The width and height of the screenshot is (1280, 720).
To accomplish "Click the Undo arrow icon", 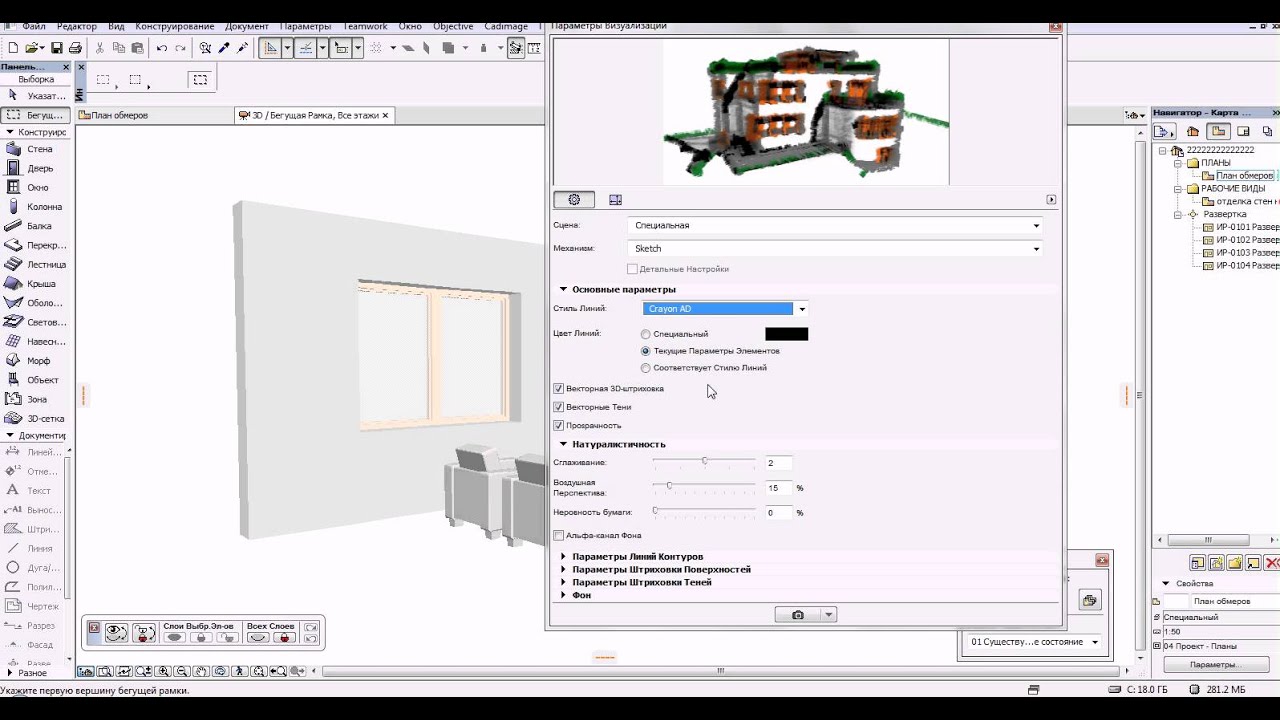I will point(162,48).
